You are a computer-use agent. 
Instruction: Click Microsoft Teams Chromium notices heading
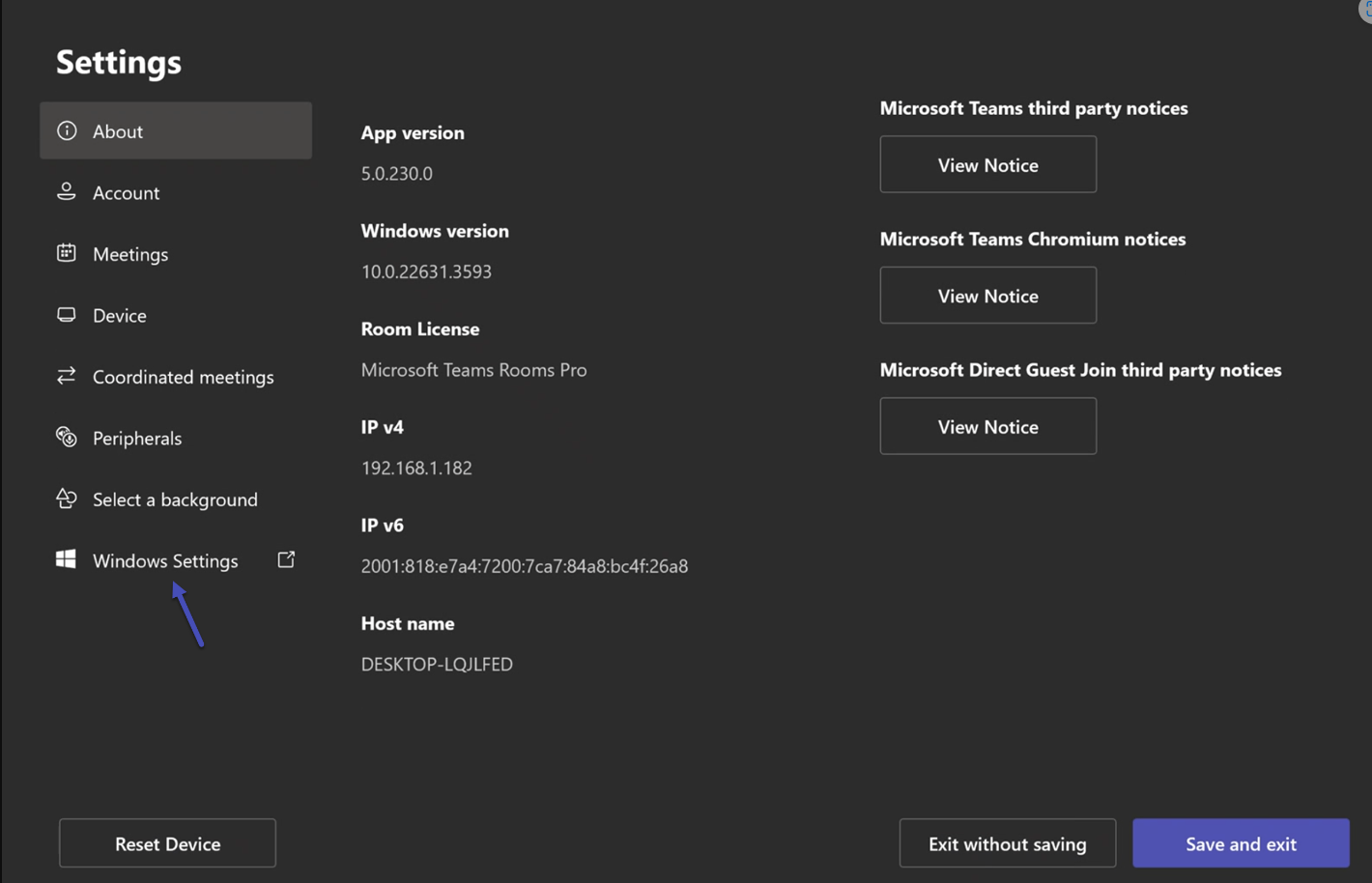click(1033, 240)
